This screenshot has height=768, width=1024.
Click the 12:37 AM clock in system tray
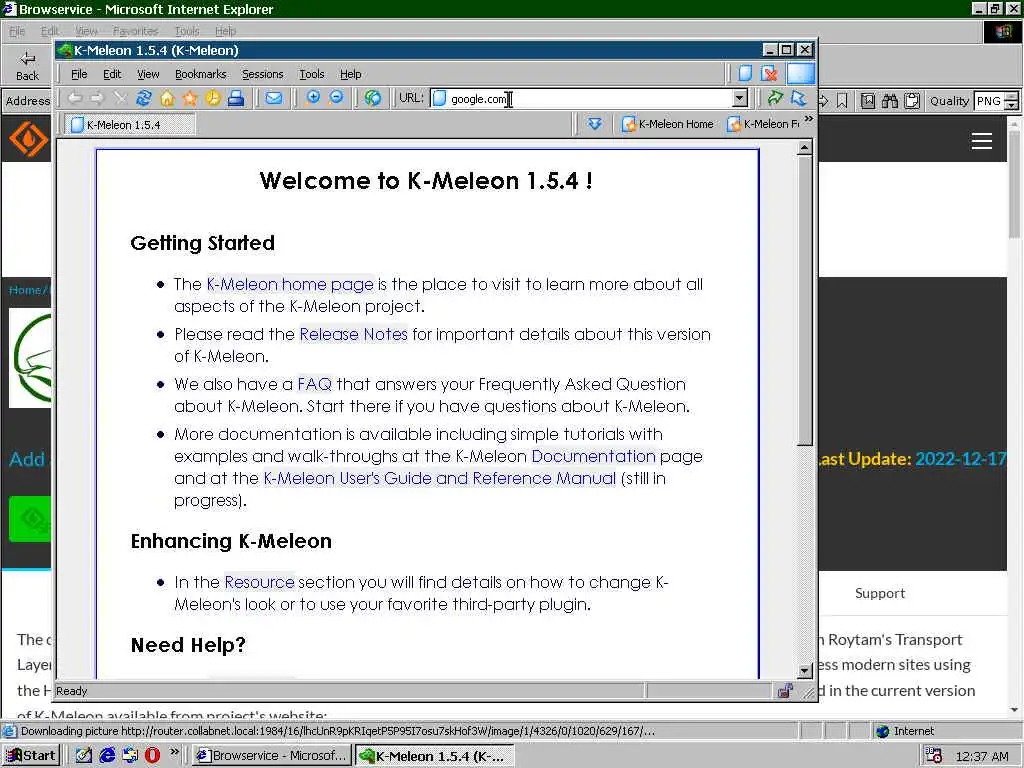[x=982, y=756]
